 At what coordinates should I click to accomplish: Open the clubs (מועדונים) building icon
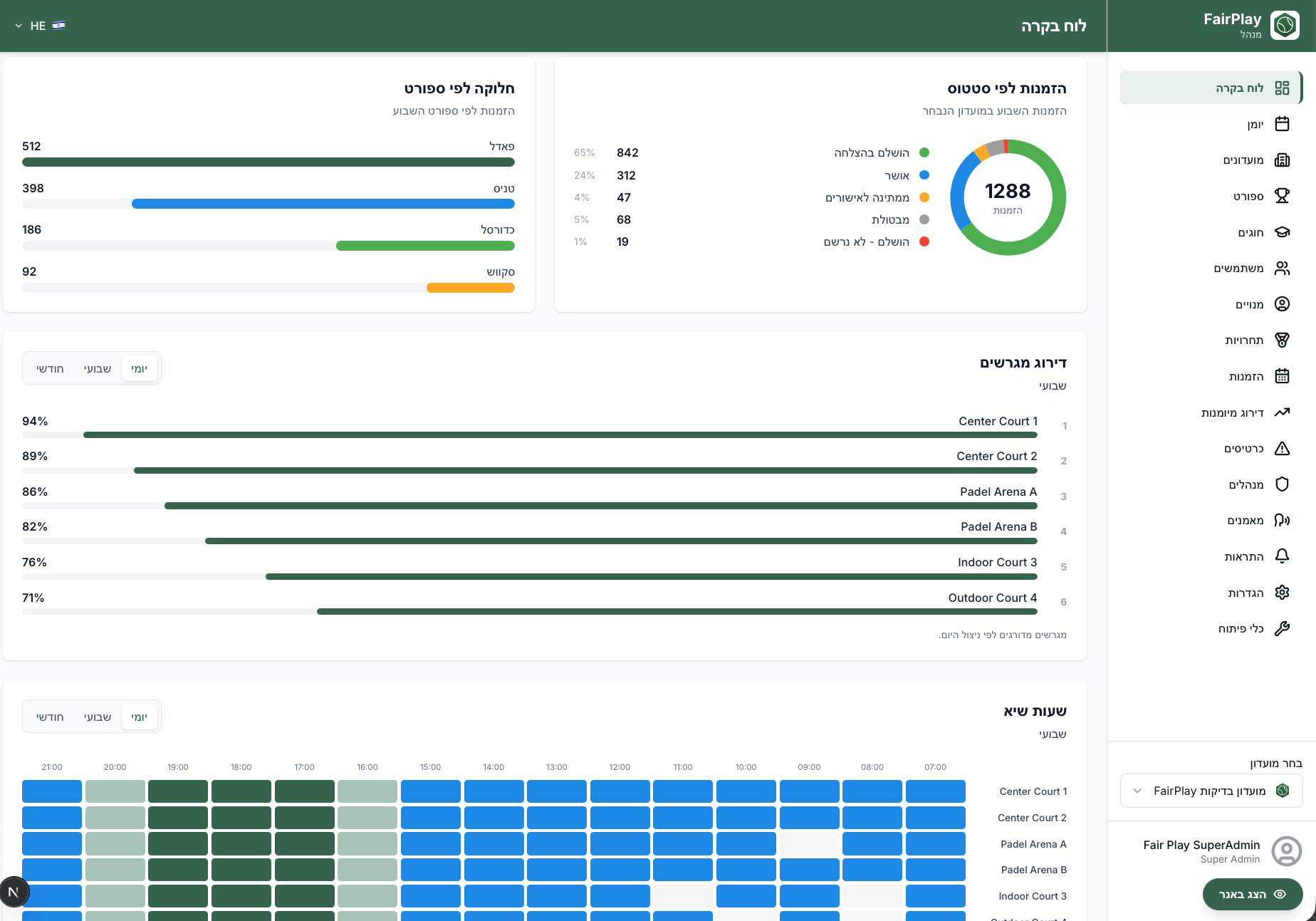point(1282,160)
